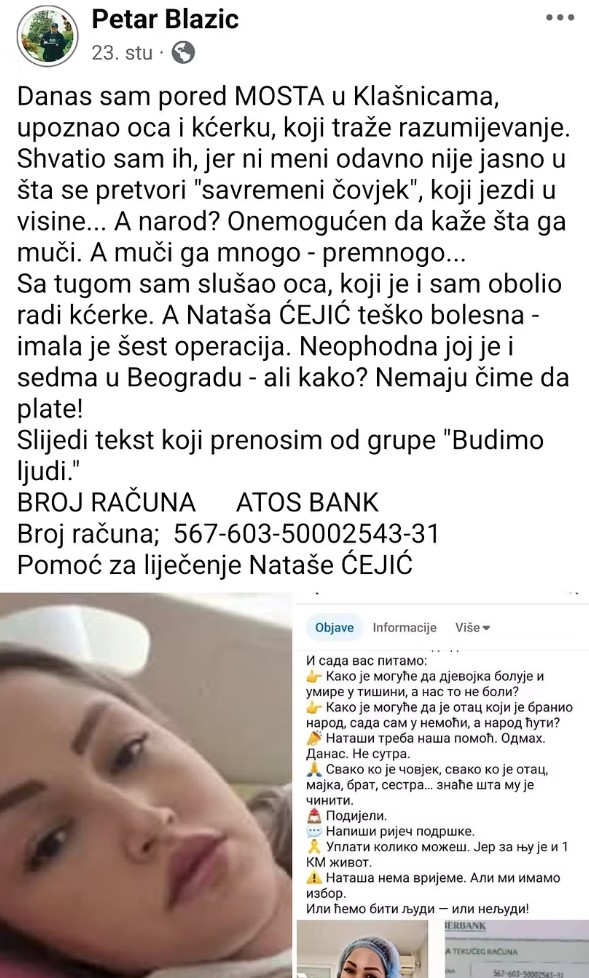Click the praying hands emoji bullet
Image resolution: width=589 pixels, height=978 pixels.
point(314,770)
